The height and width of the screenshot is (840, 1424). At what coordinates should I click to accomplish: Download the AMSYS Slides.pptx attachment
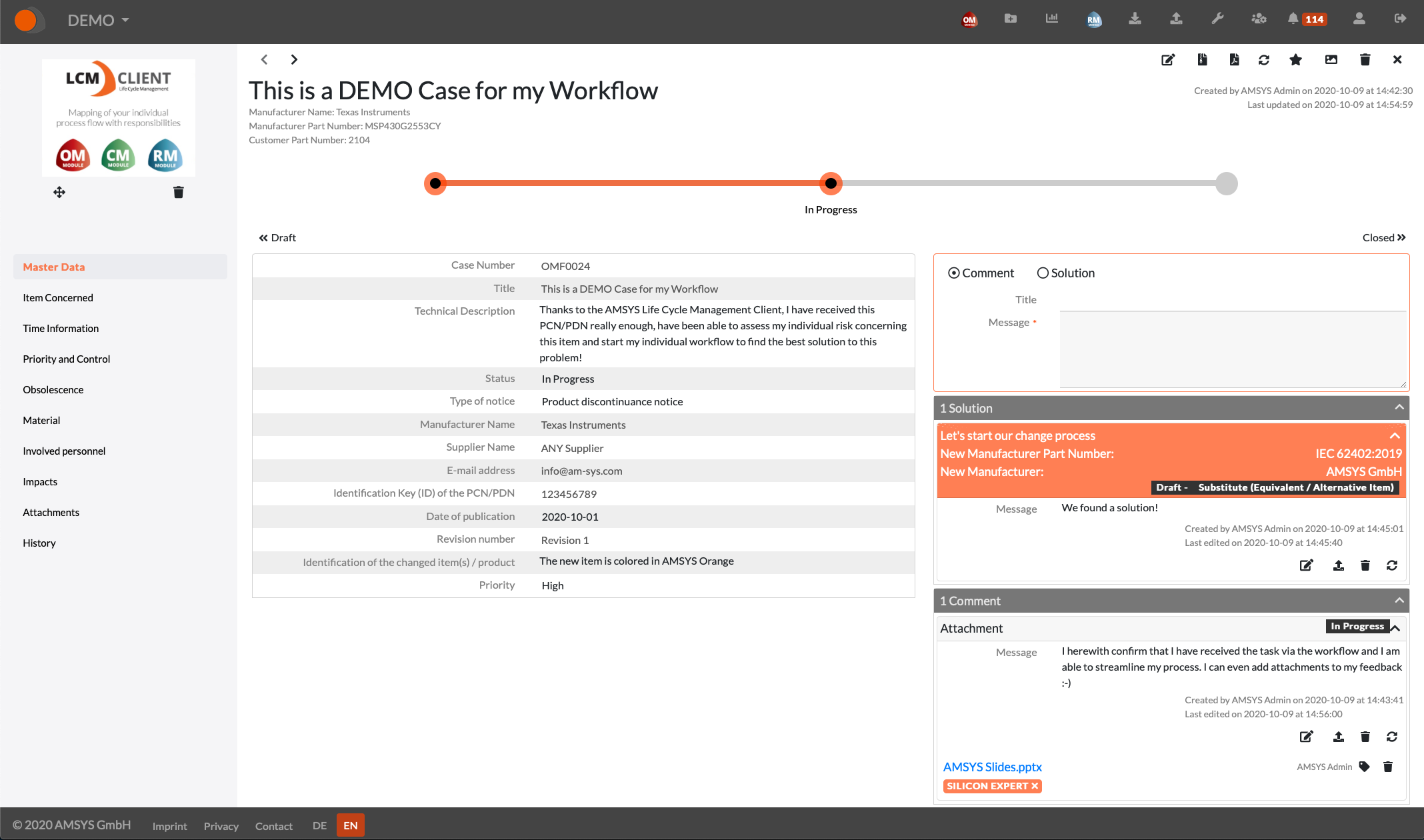click(991, 767)
